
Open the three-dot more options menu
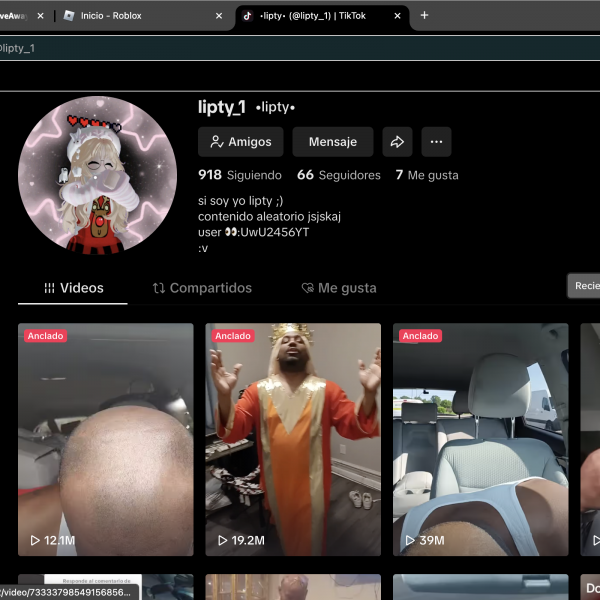(x=436, y=142)
